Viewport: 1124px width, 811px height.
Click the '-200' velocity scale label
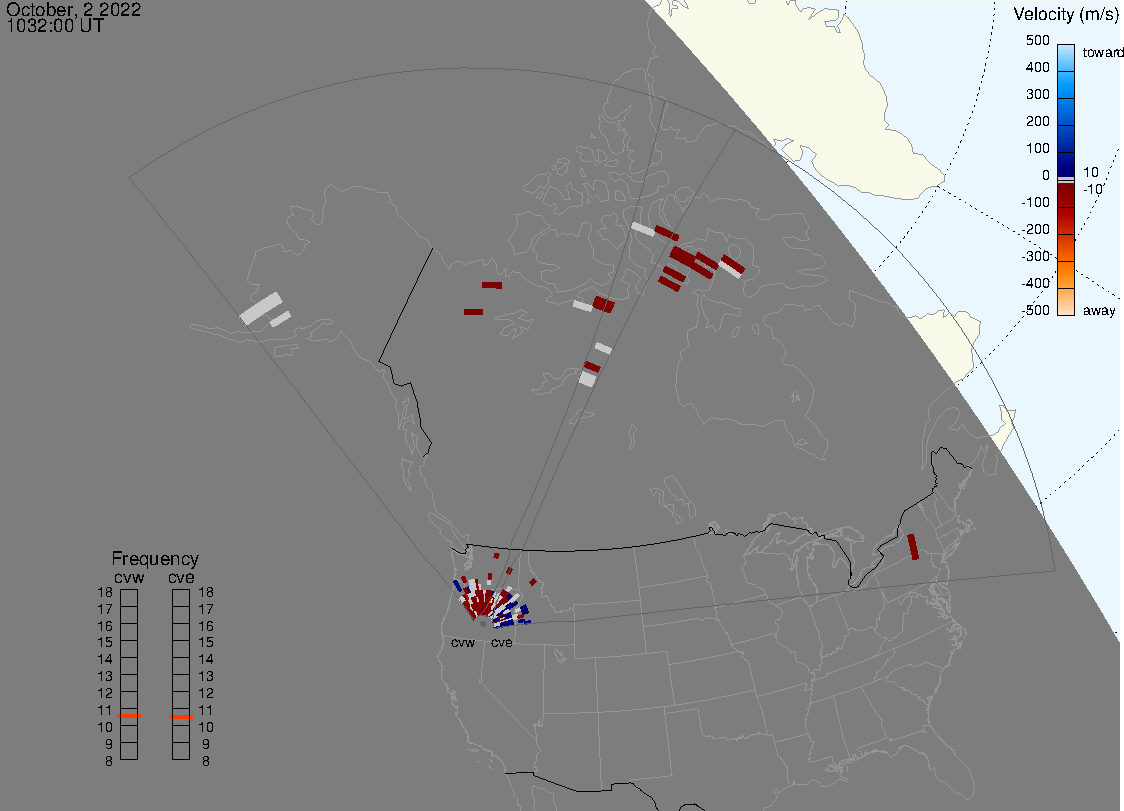[x=1035, y=229]
